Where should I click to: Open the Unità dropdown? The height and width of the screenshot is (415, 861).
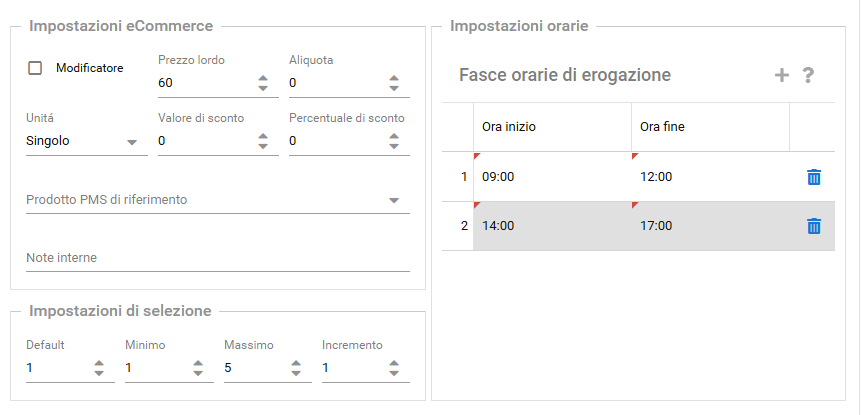(131, 142)
